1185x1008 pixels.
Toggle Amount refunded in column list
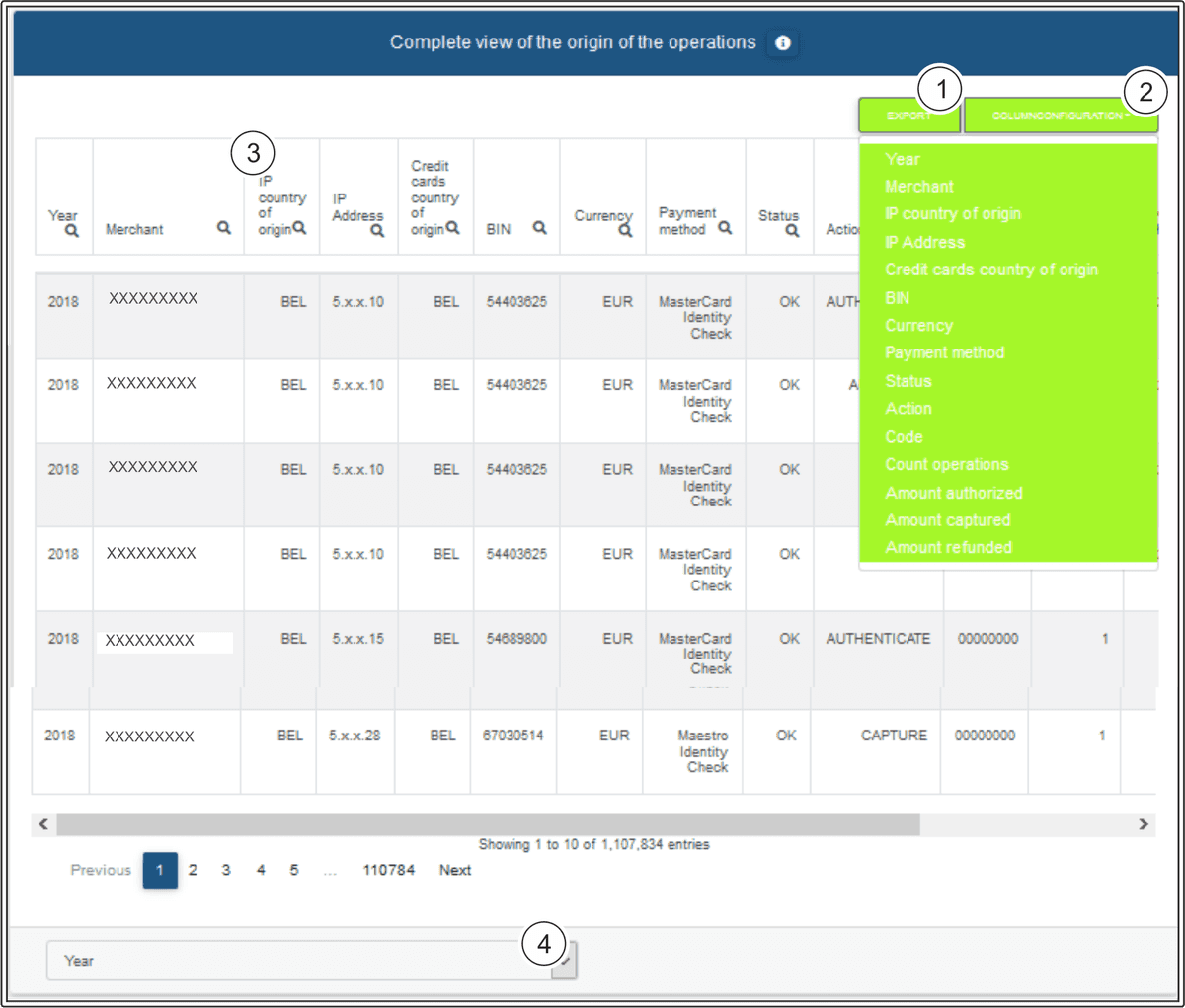tap(948, 547)
